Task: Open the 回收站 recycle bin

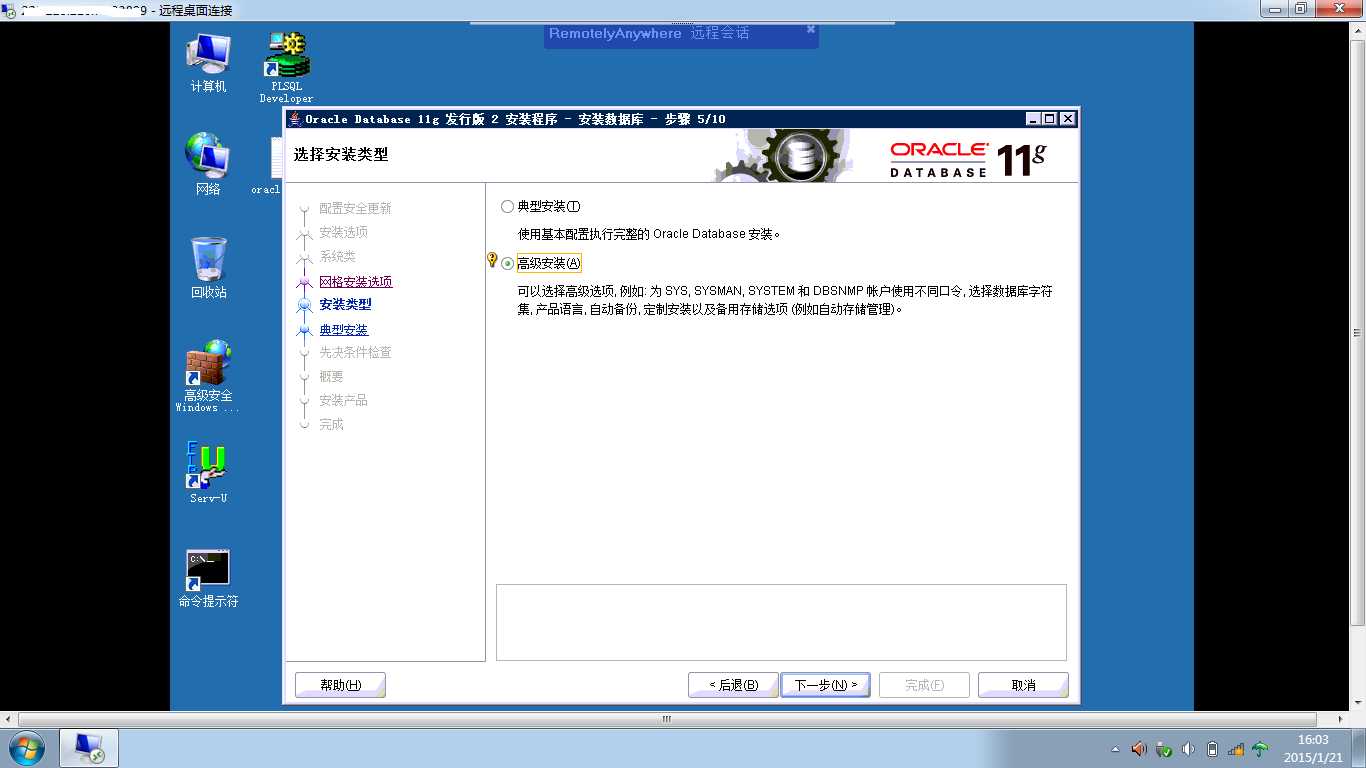Action: (x=208, y=267)
